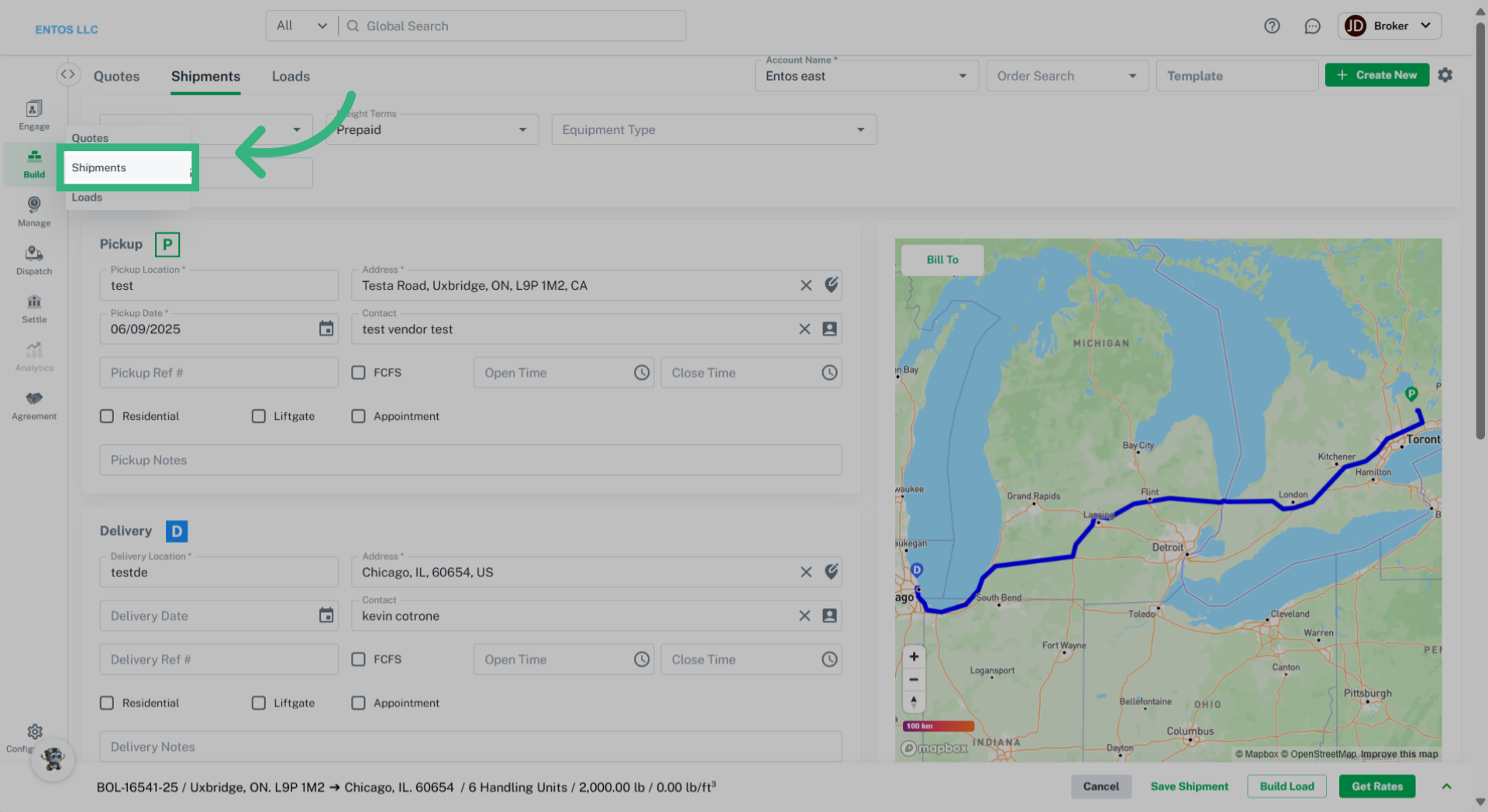Enable the pickup Residential checkbox

(107, 416)
